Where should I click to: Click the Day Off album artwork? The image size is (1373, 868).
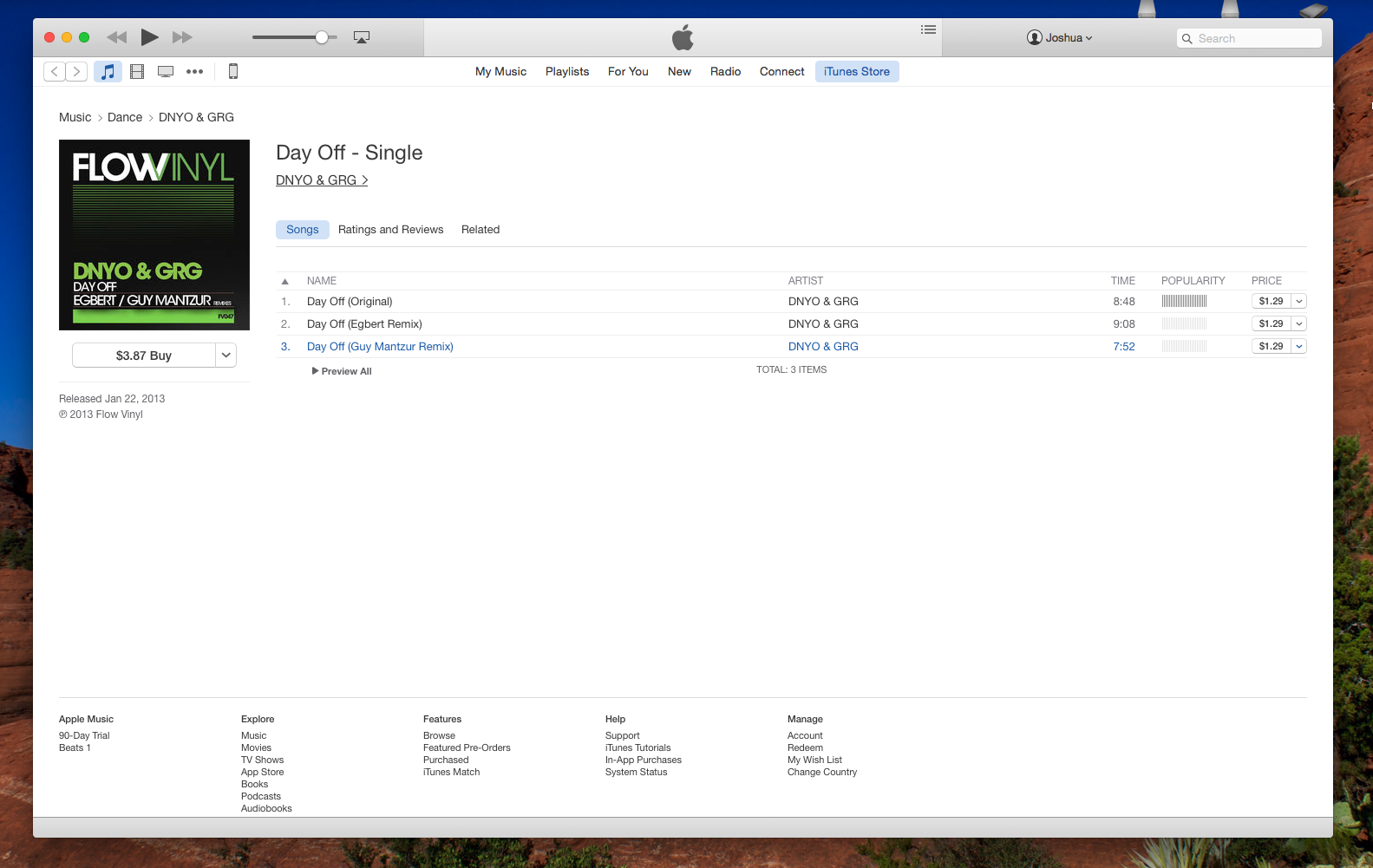[154, 235]
